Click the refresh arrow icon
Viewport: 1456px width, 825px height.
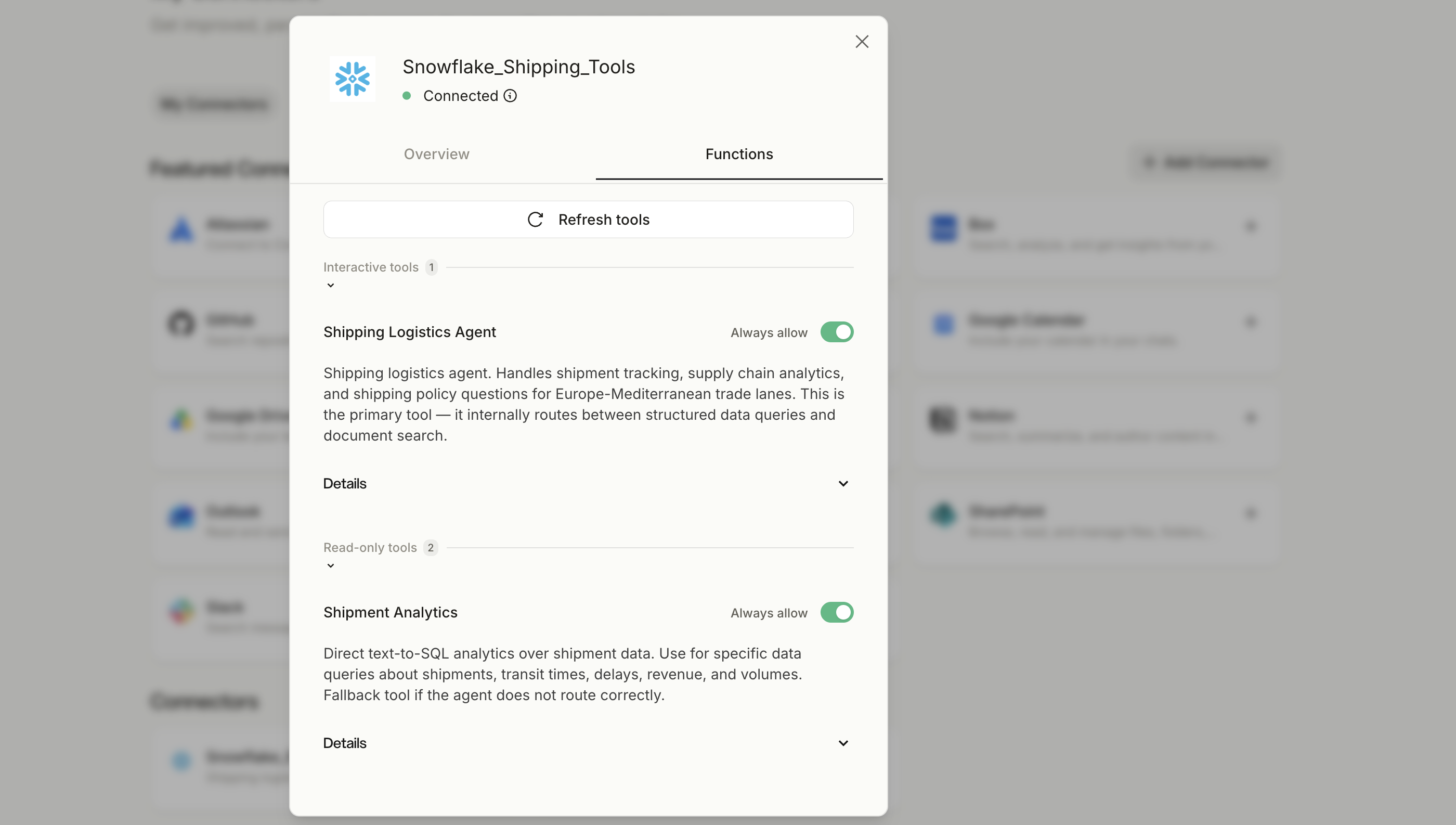point(535,220)
